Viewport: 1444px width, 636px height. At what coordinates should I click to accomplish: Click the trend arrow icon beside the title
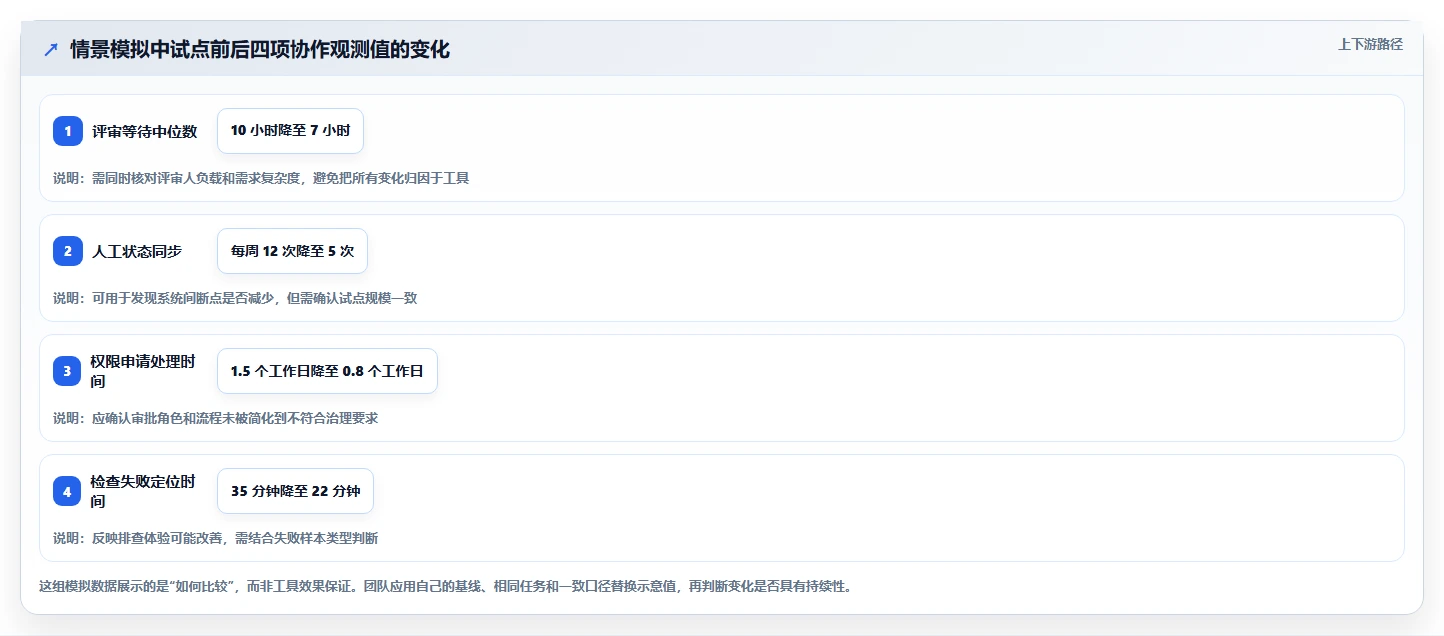coord(51,49)
